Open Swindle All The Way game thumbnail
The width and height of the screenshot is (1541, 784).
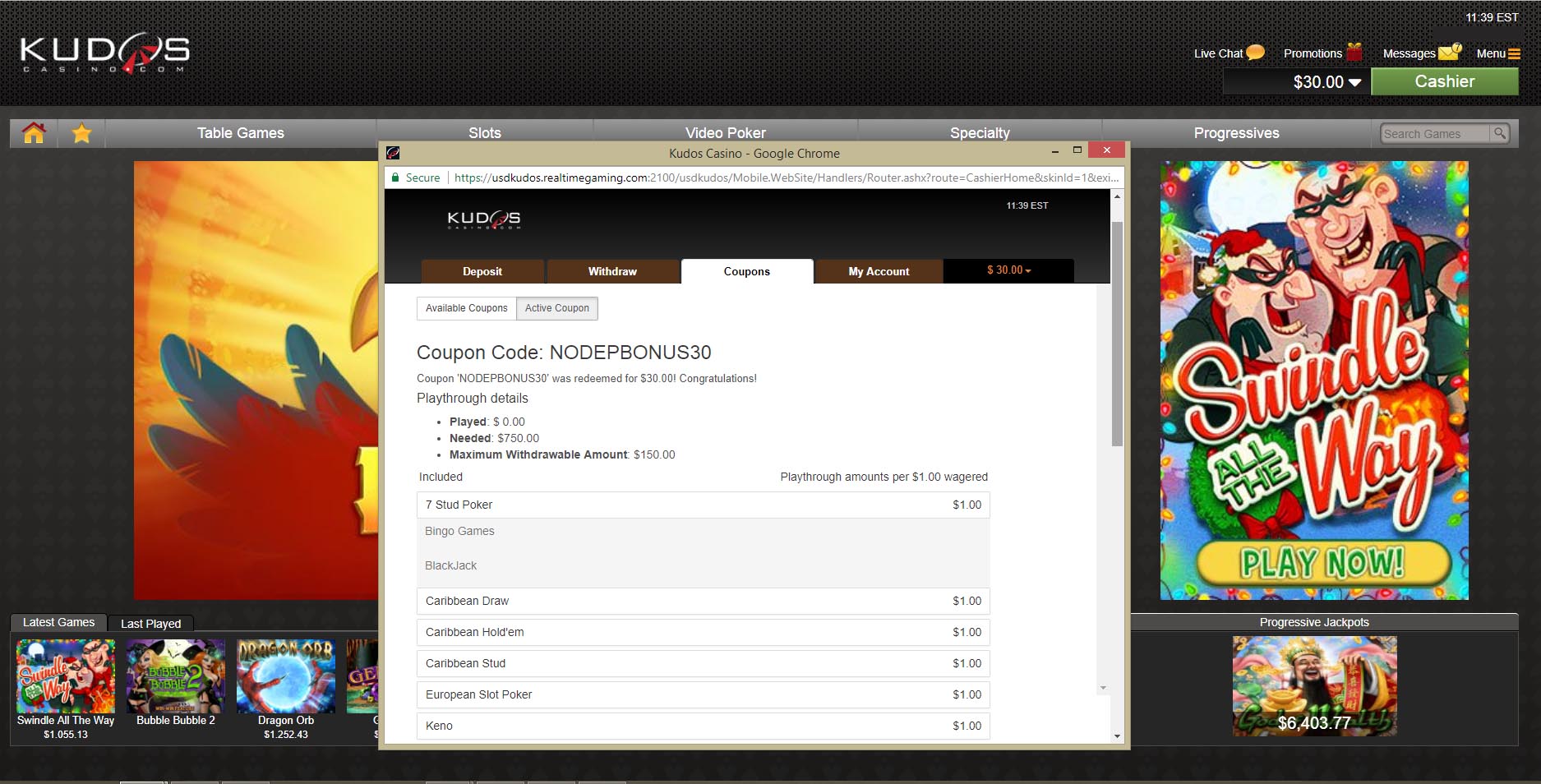(x=66, y=676)
